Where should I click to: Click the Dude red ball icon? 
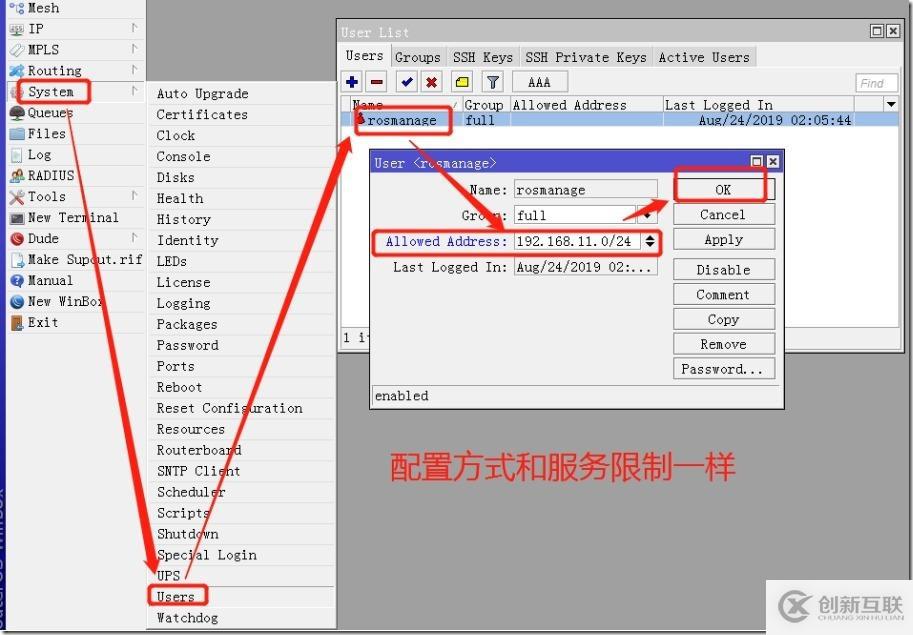[16, 239]
